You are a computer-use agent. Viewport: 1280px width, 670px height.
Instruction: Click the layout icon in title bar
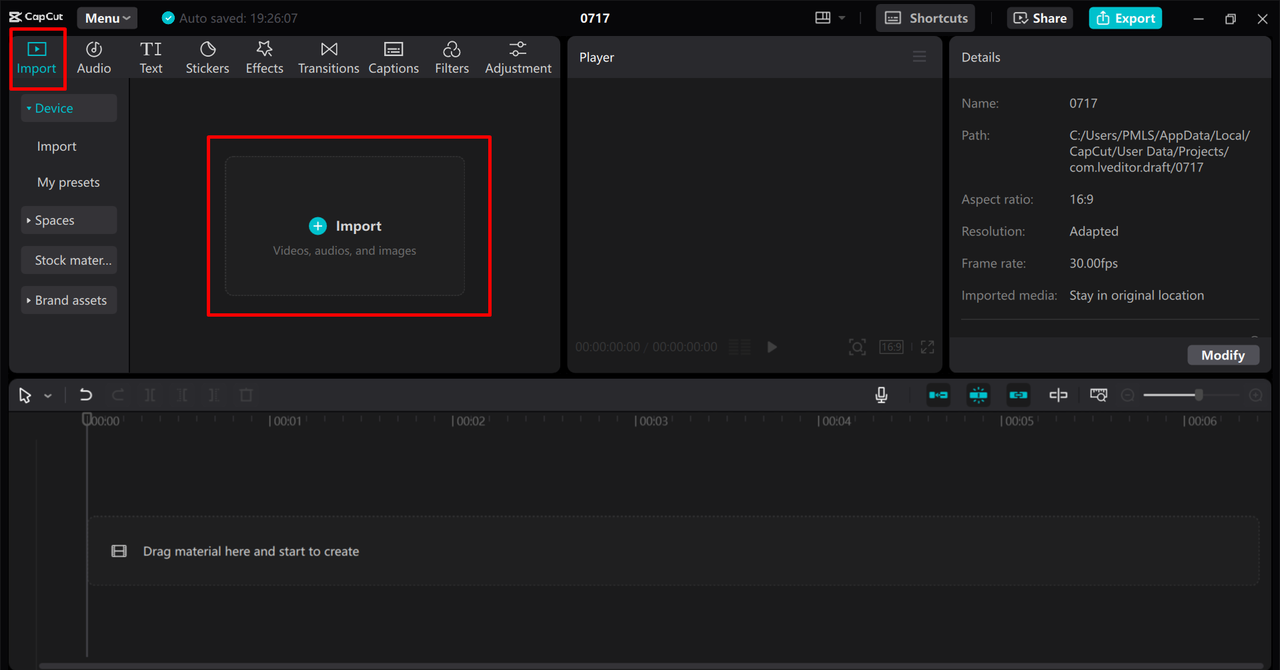(823, 18)
